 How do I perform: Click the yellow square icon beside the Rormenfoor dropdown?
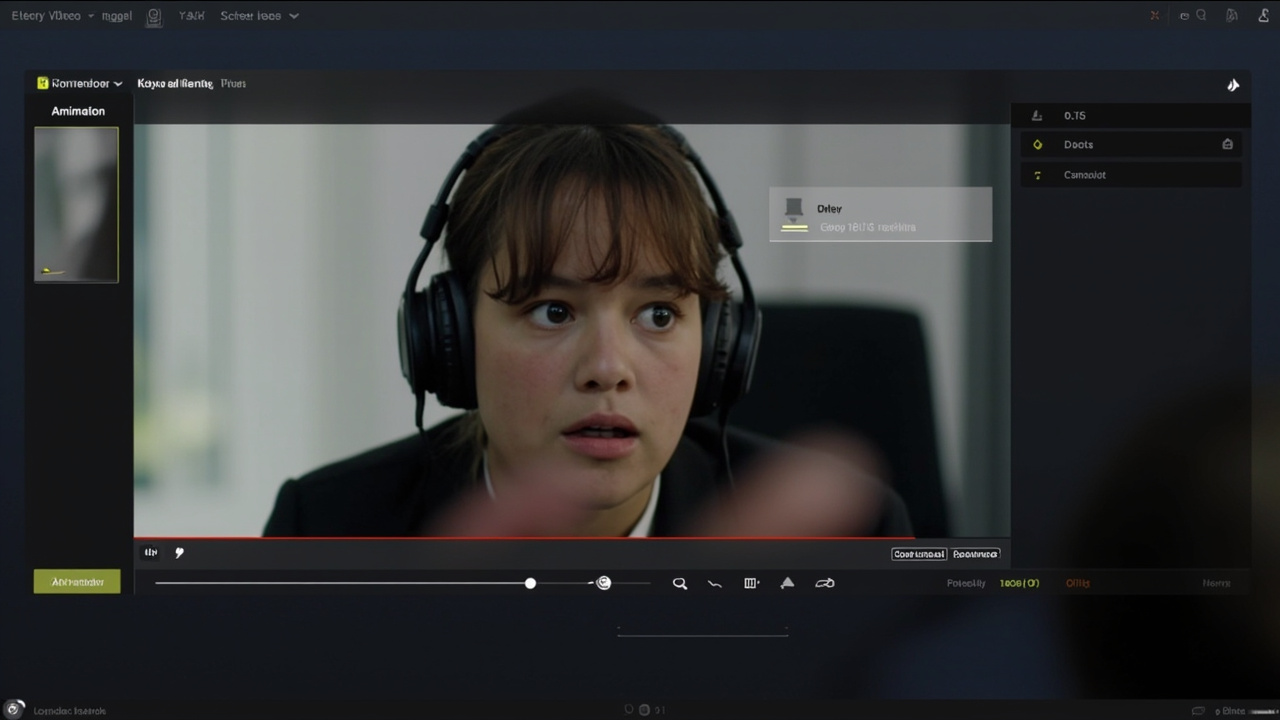click(43, 83)
